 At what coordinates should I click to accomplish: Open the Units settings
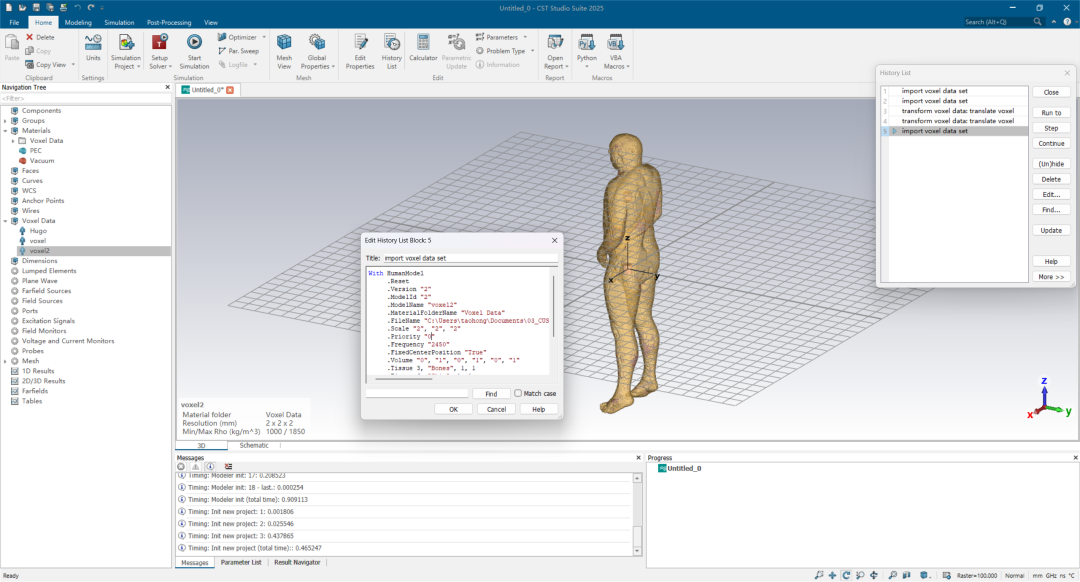(93, 48)
